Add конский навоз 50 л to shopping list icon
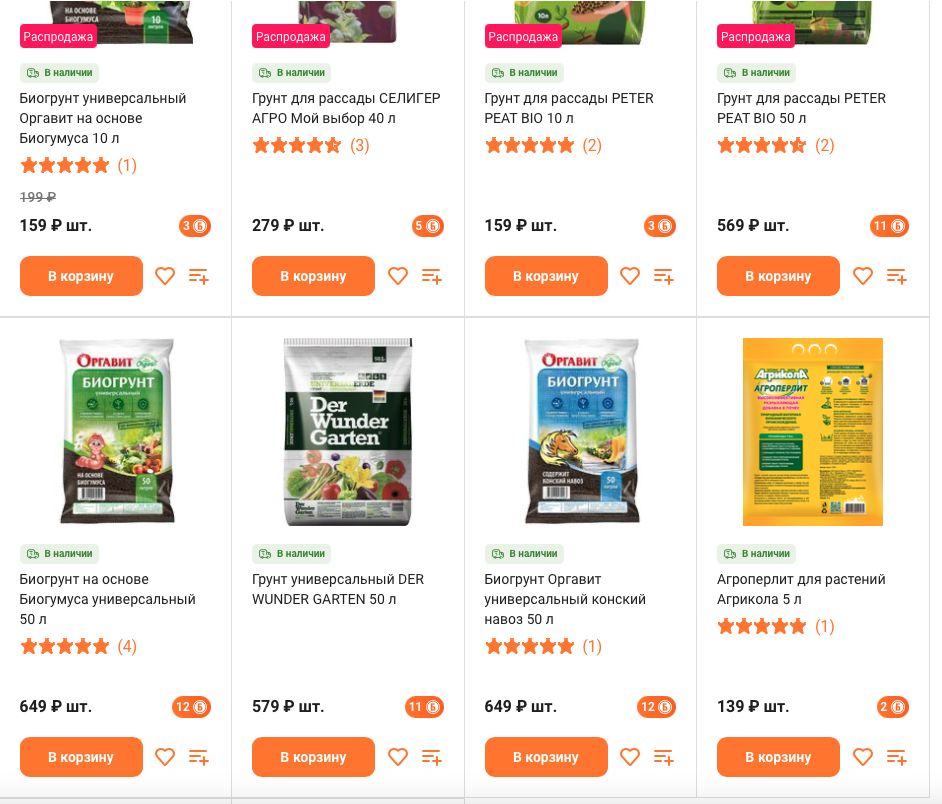This screenshot has width=942, height=804. point(664,757)
